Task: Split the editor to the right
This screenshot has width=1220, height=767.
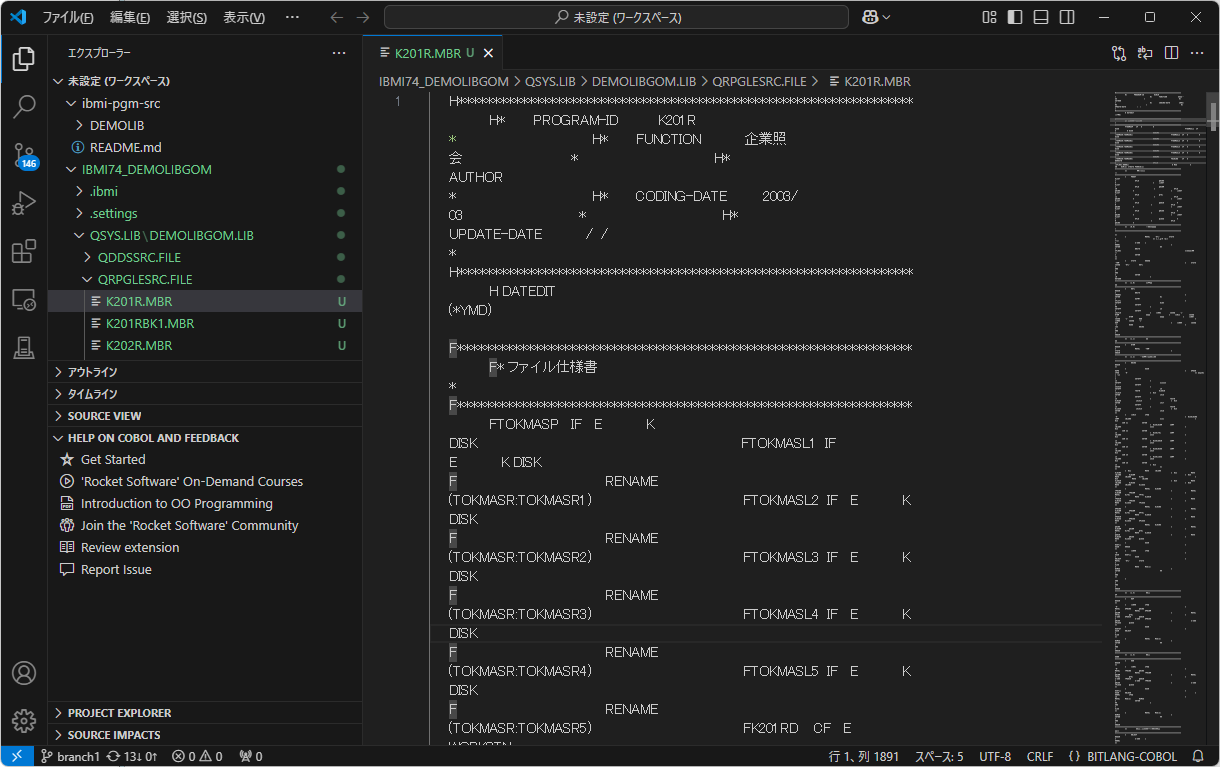Action: coord(1171,53)
